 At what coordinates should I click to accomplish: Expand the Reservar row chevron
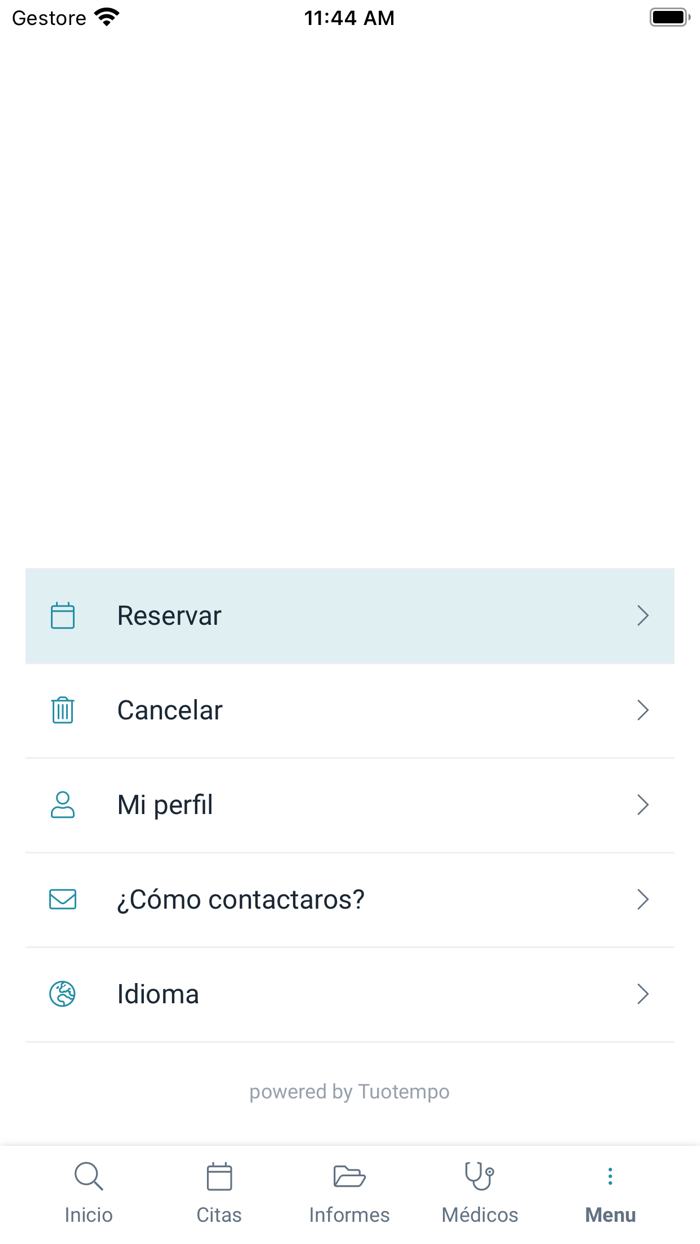coord(643,616)
